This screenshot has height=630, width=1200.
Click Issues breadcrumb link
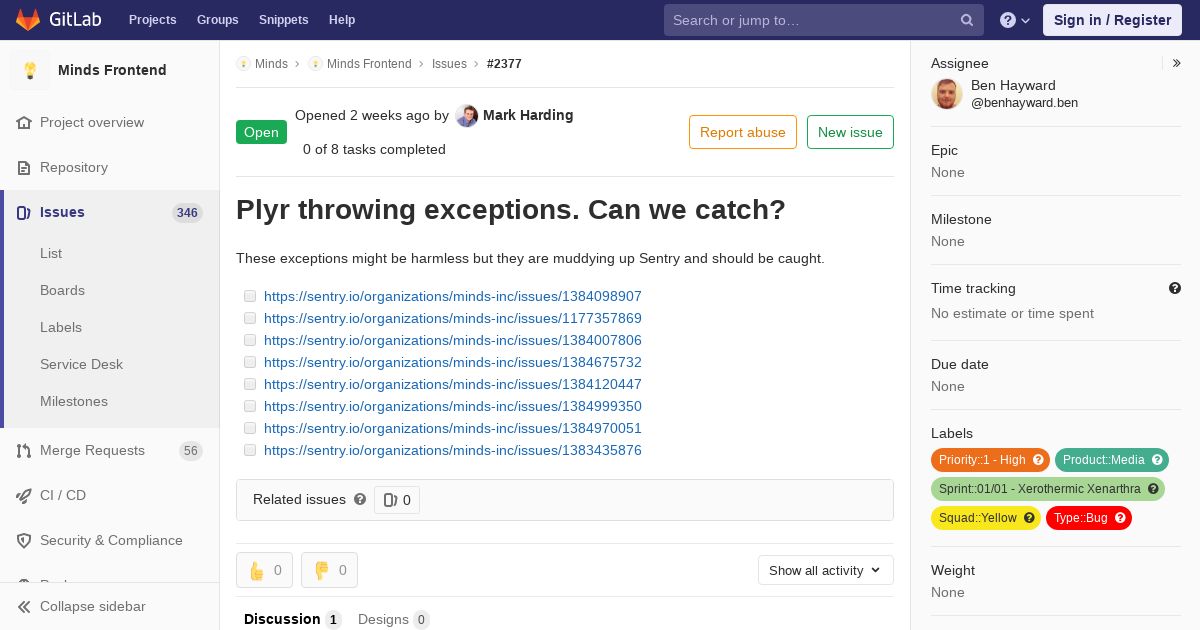(x=449, y=64)
